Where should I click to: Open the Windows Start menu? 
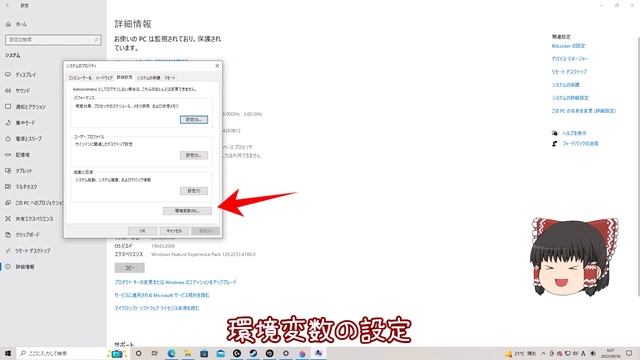[x=8, y=353]
